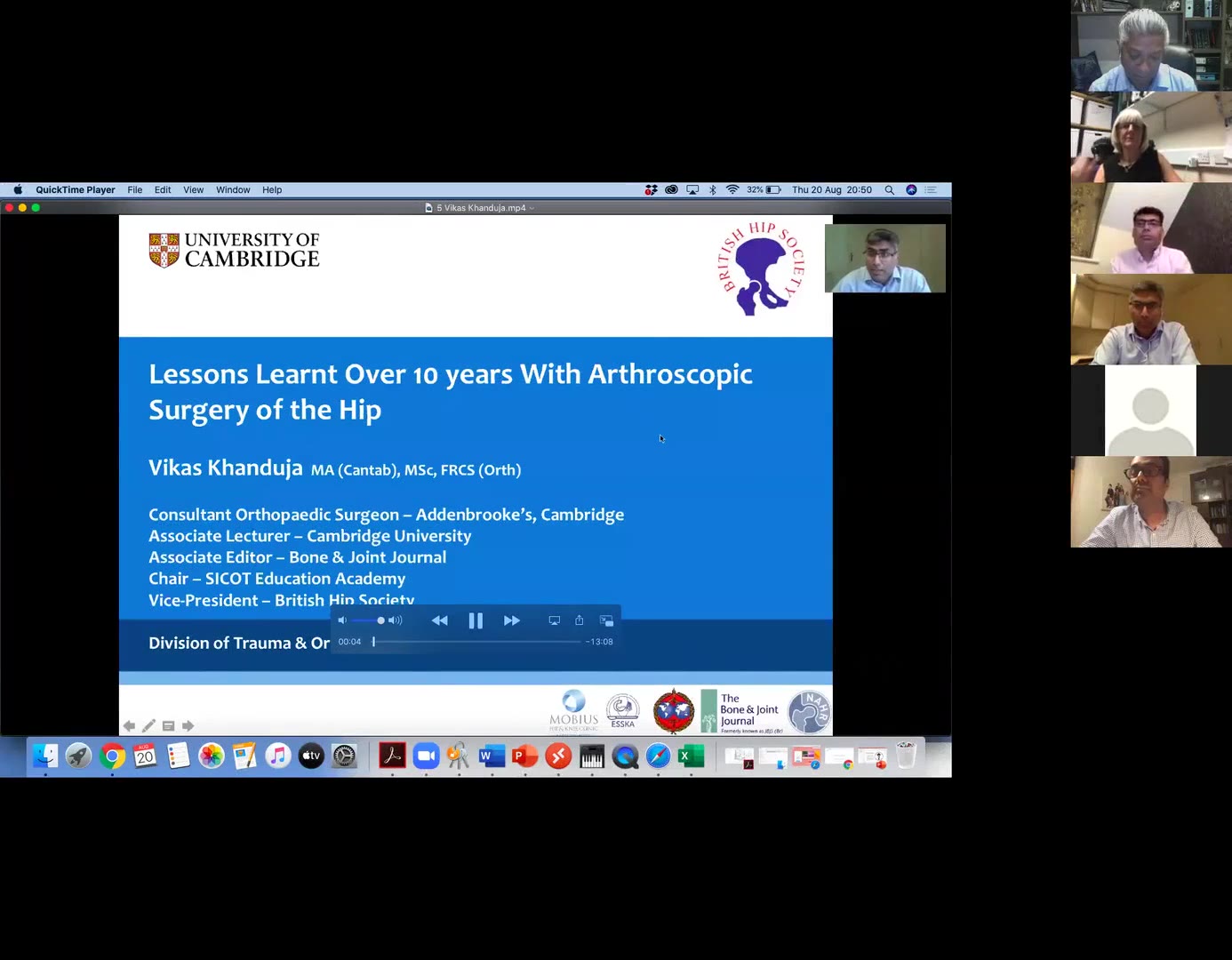Open PowerPoint from the Dock
The width and height of the screenshot is (1232, 960).
[525, 756]
